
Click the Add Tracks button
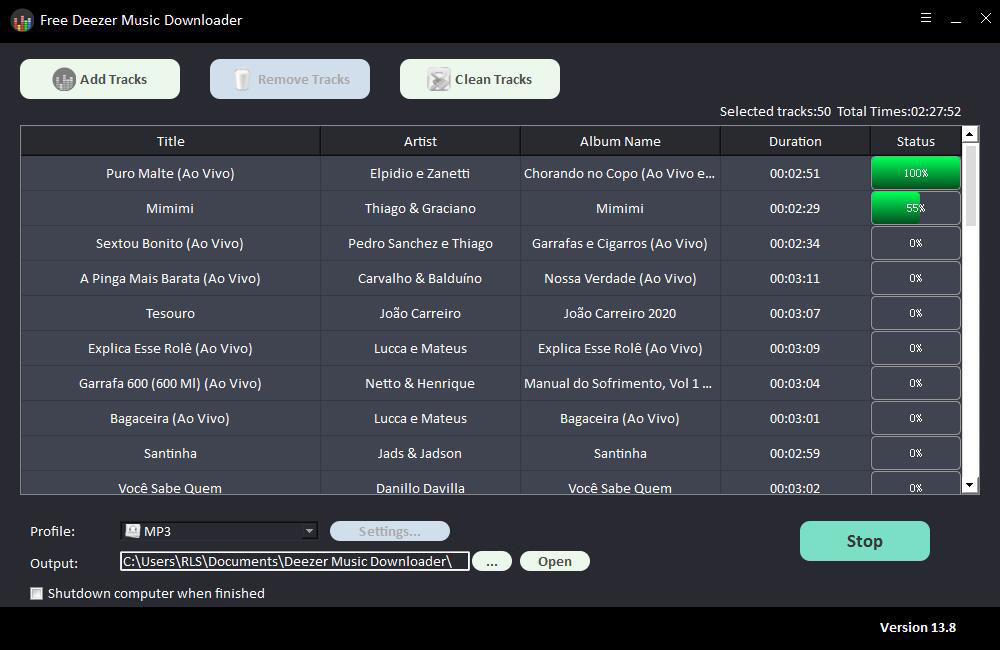99,79
